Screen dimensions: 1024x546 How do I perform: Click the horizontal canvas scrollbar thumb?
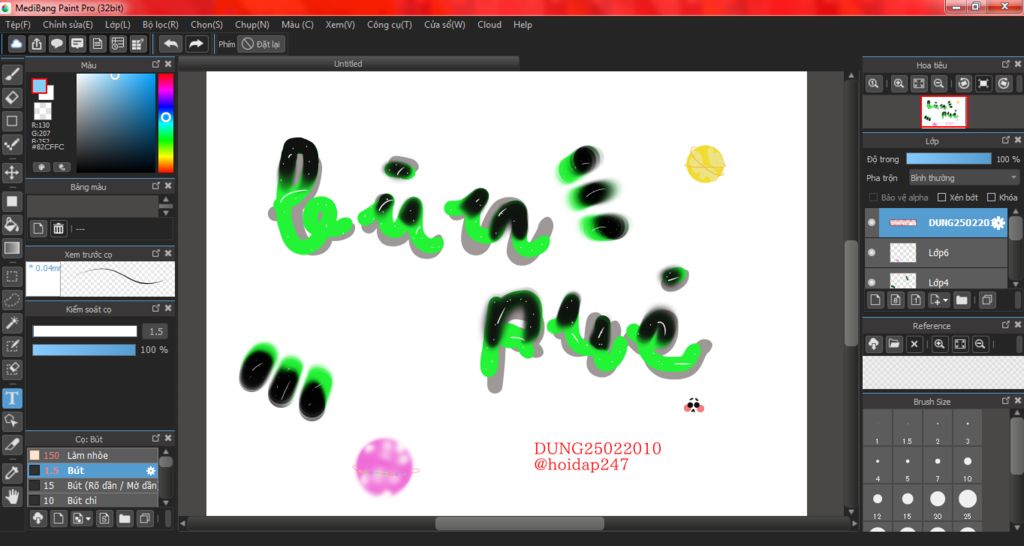(x=520, y=523)
